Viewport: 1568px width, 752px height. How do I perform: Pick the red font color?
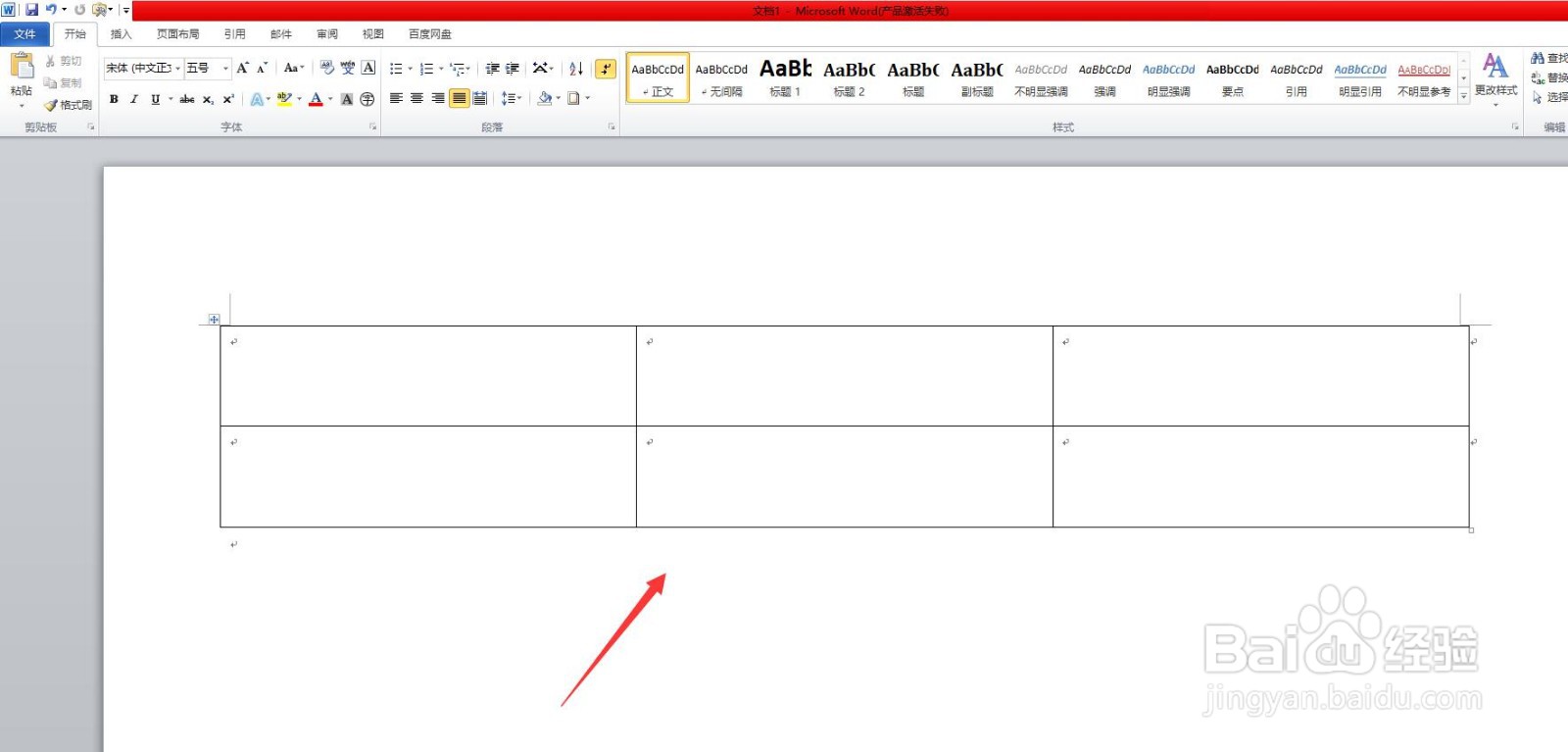click(x=316, y=99)
